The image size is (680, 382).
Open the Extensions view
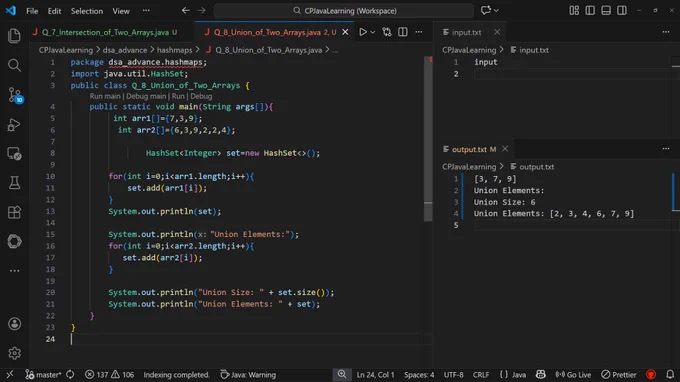point(14,212)
